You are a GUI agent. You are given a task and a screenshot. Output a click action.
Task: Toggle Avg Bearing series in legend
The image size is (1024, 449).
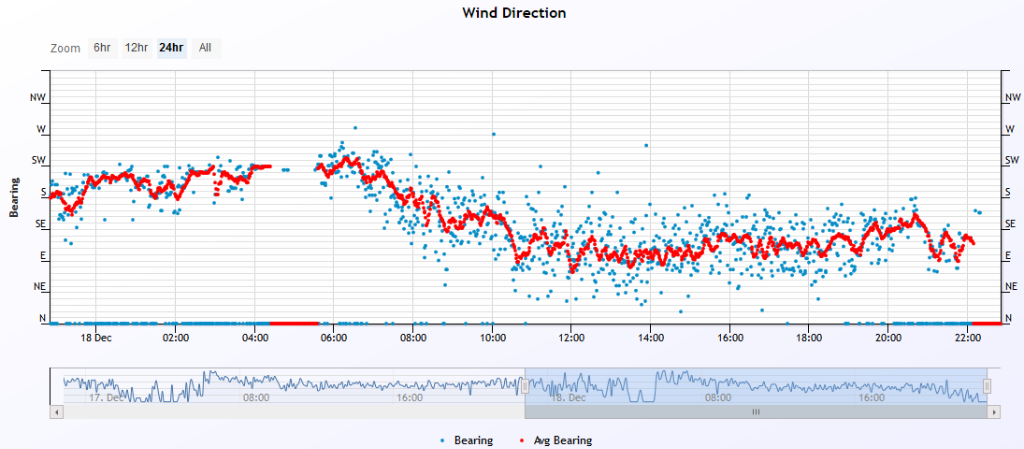click(x=558, y=441)
